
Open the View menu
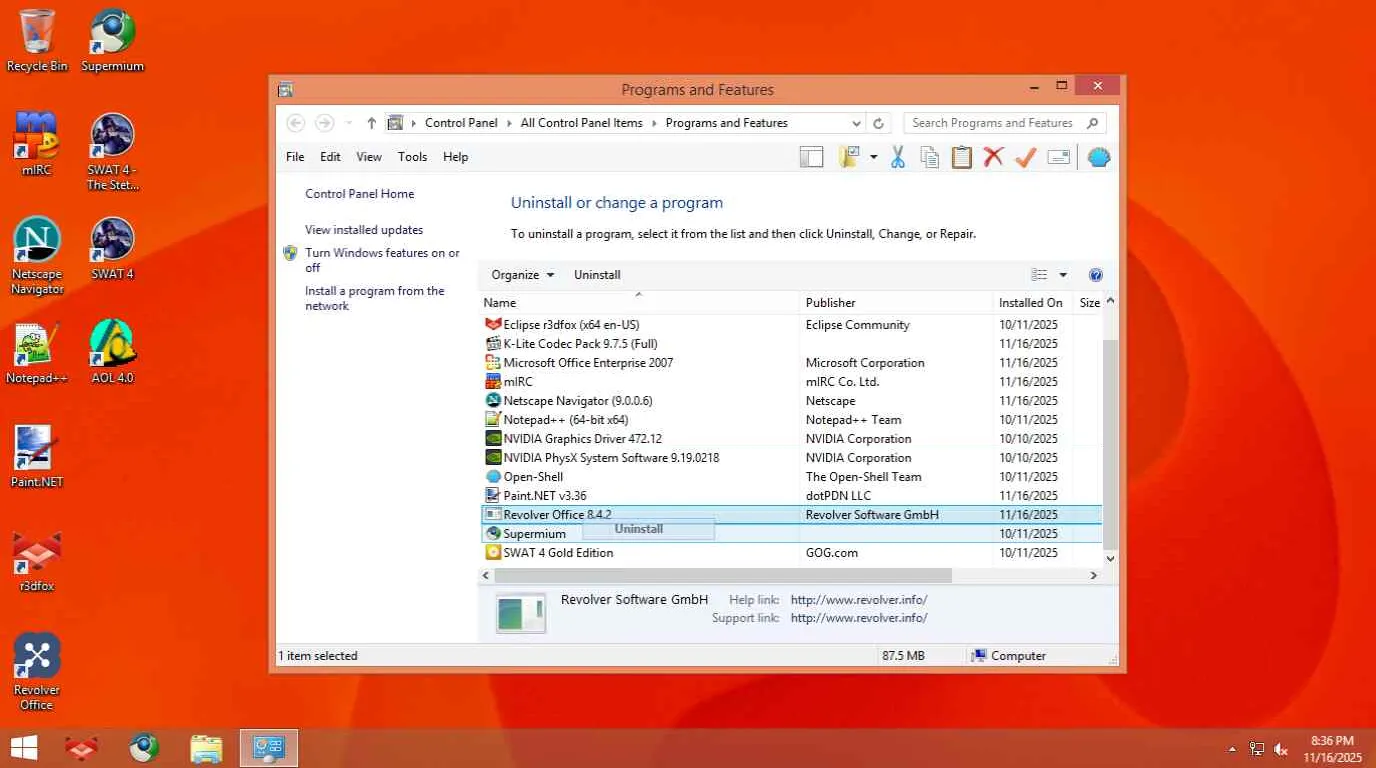pyautogui.click(x=369, y=157)
